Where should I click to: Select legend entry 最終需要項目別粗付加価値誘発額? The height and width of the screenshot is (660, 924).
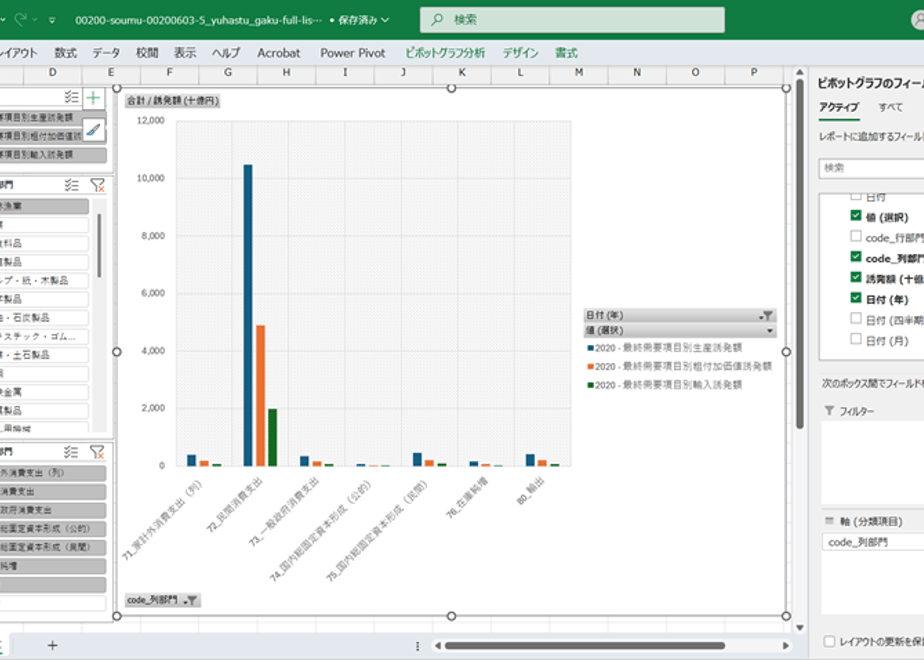[679, 367]
